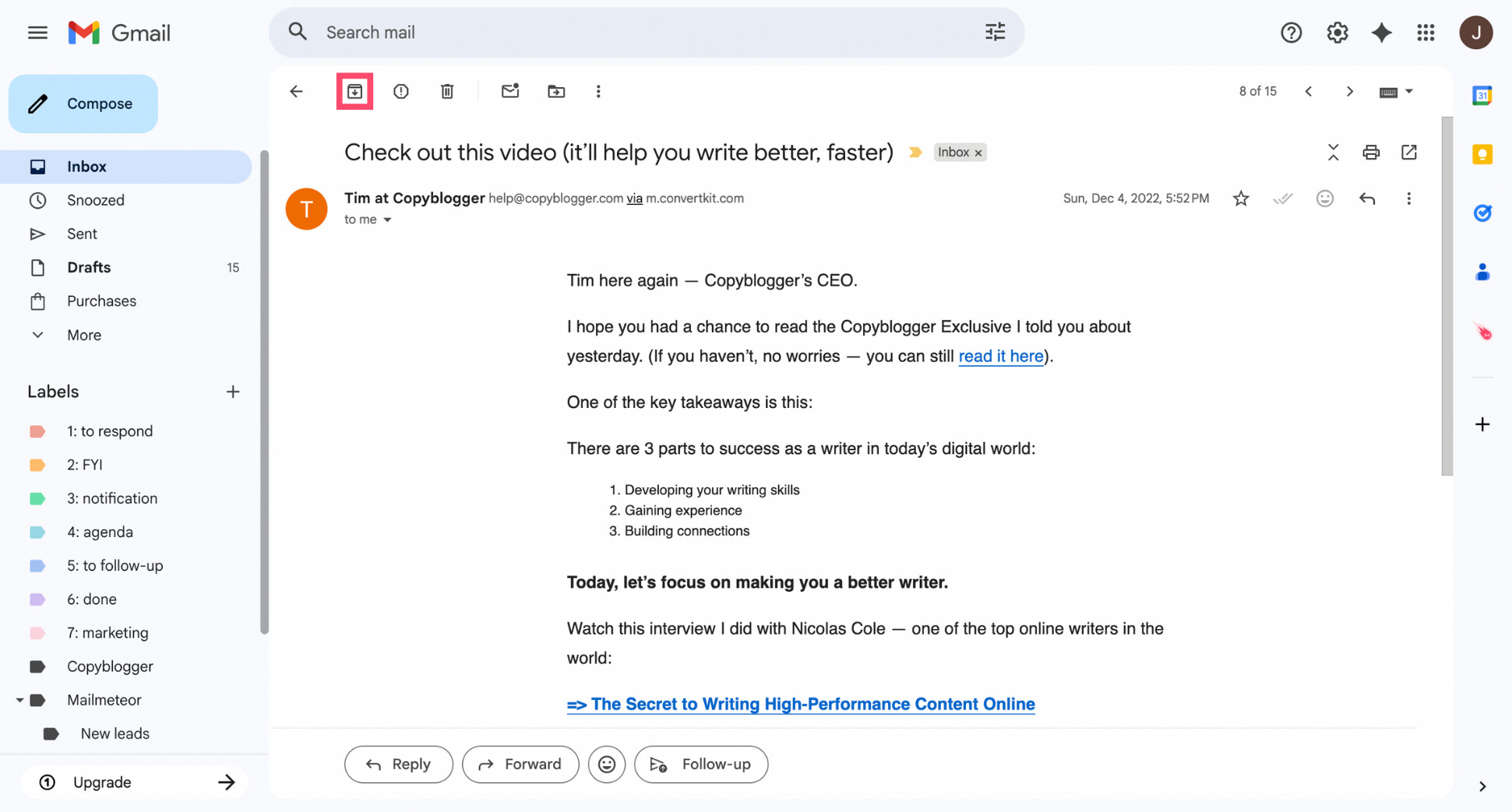Archive the open email
Viewport: 1512px width, 812px height.
[x=355, y=91]
